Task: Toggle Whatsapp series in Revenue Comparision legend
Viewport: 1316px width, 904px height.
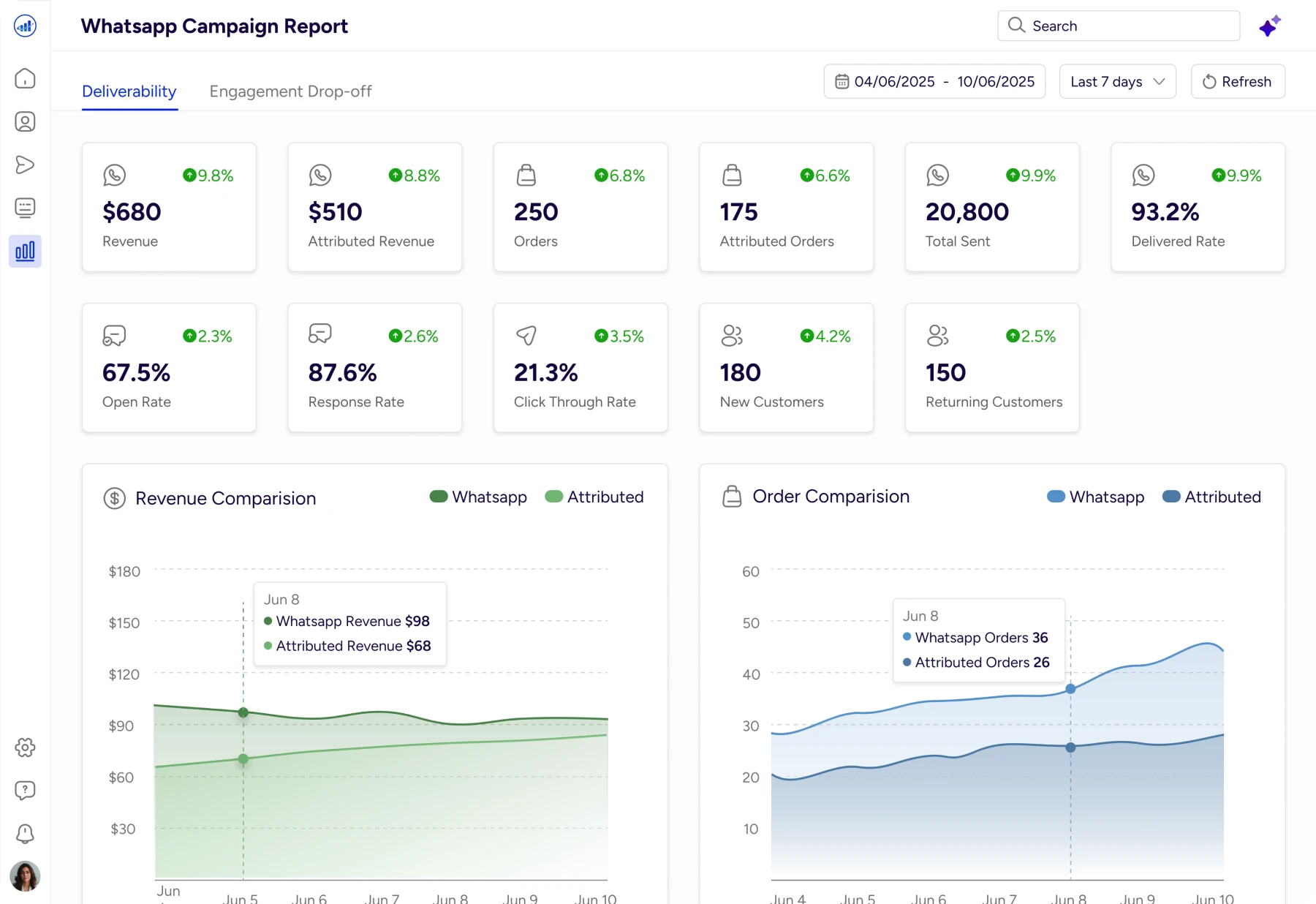Action: 478,497
